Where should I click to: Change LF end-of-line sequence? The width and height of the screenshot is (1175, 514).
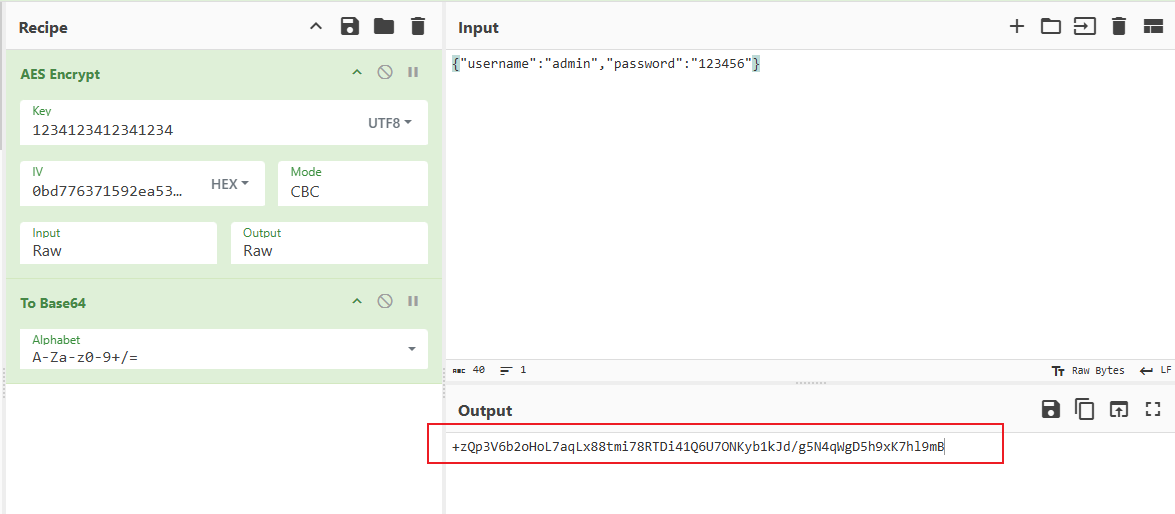(1156, 370)
